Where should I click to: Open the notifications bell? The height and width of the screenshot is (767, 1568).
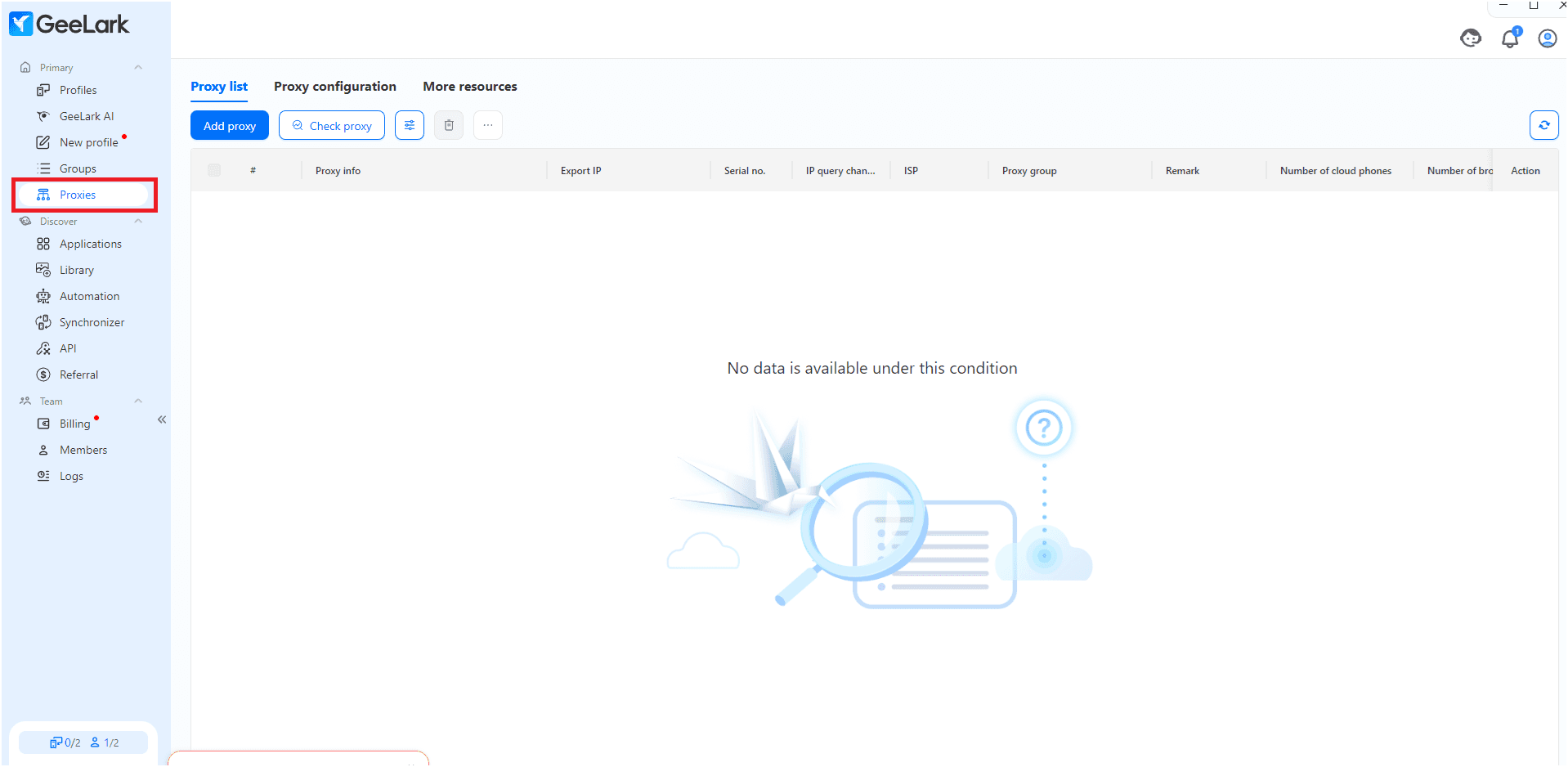(x=1509, y=38)
